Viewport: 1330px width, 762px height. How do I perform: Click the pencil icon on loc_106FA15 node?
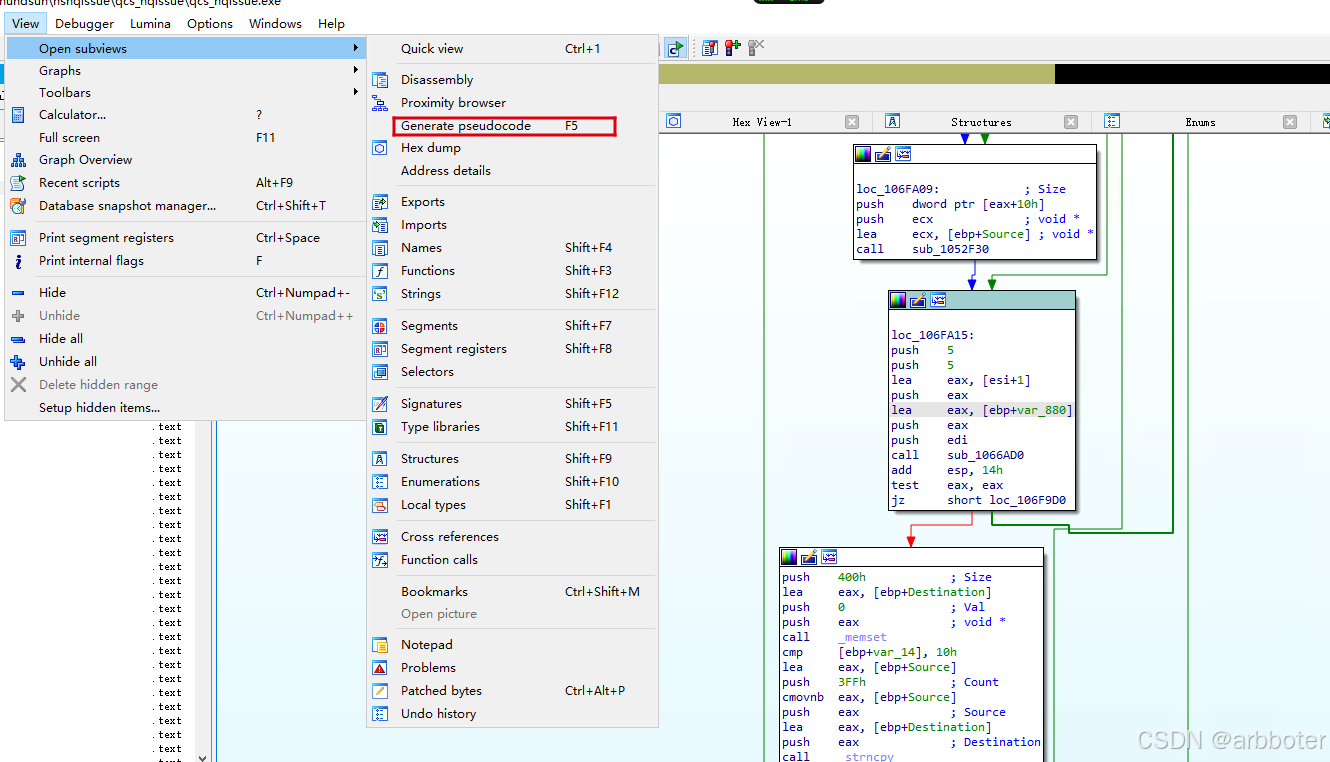tap(918, 300)
